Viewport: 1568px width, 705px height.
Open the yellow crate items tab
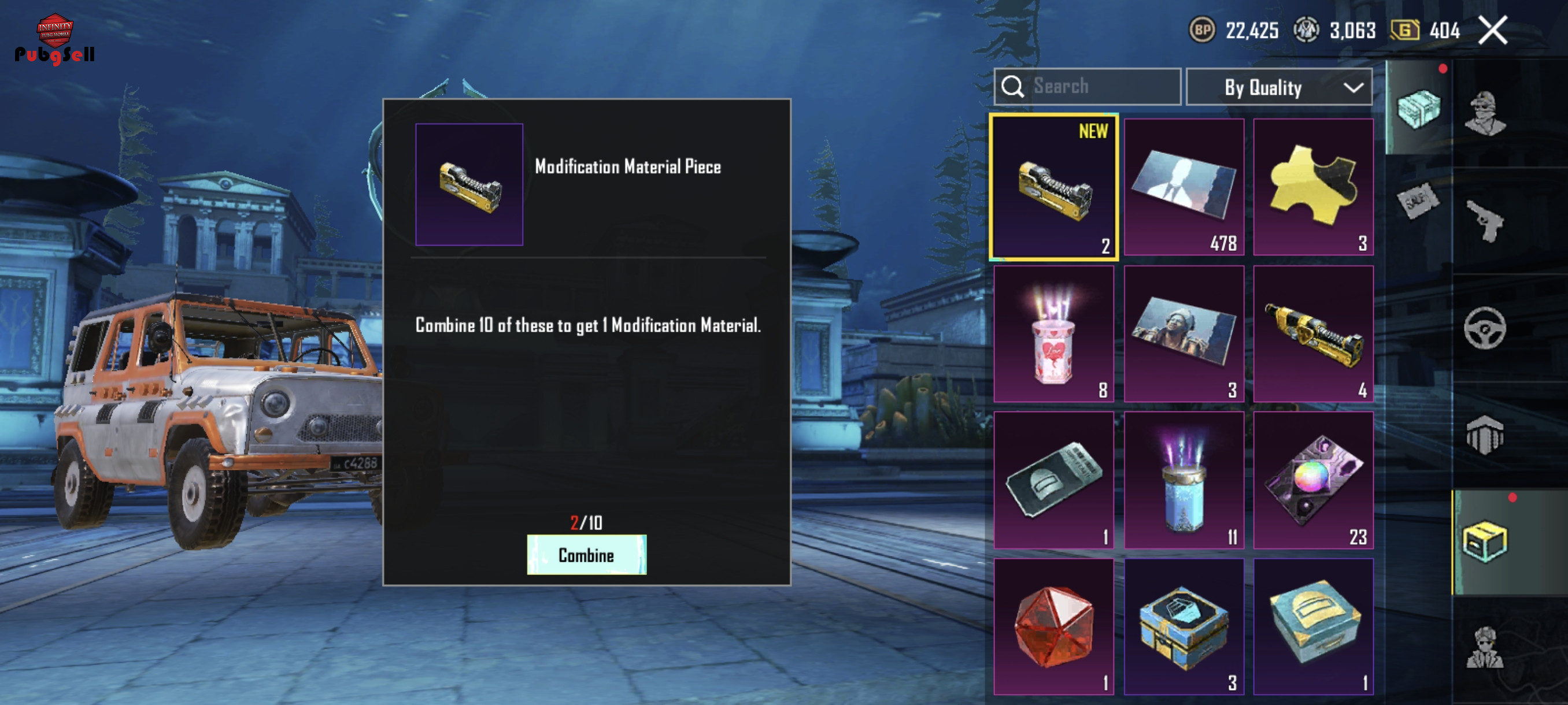pyautogui.click(x=1485, y=541)
